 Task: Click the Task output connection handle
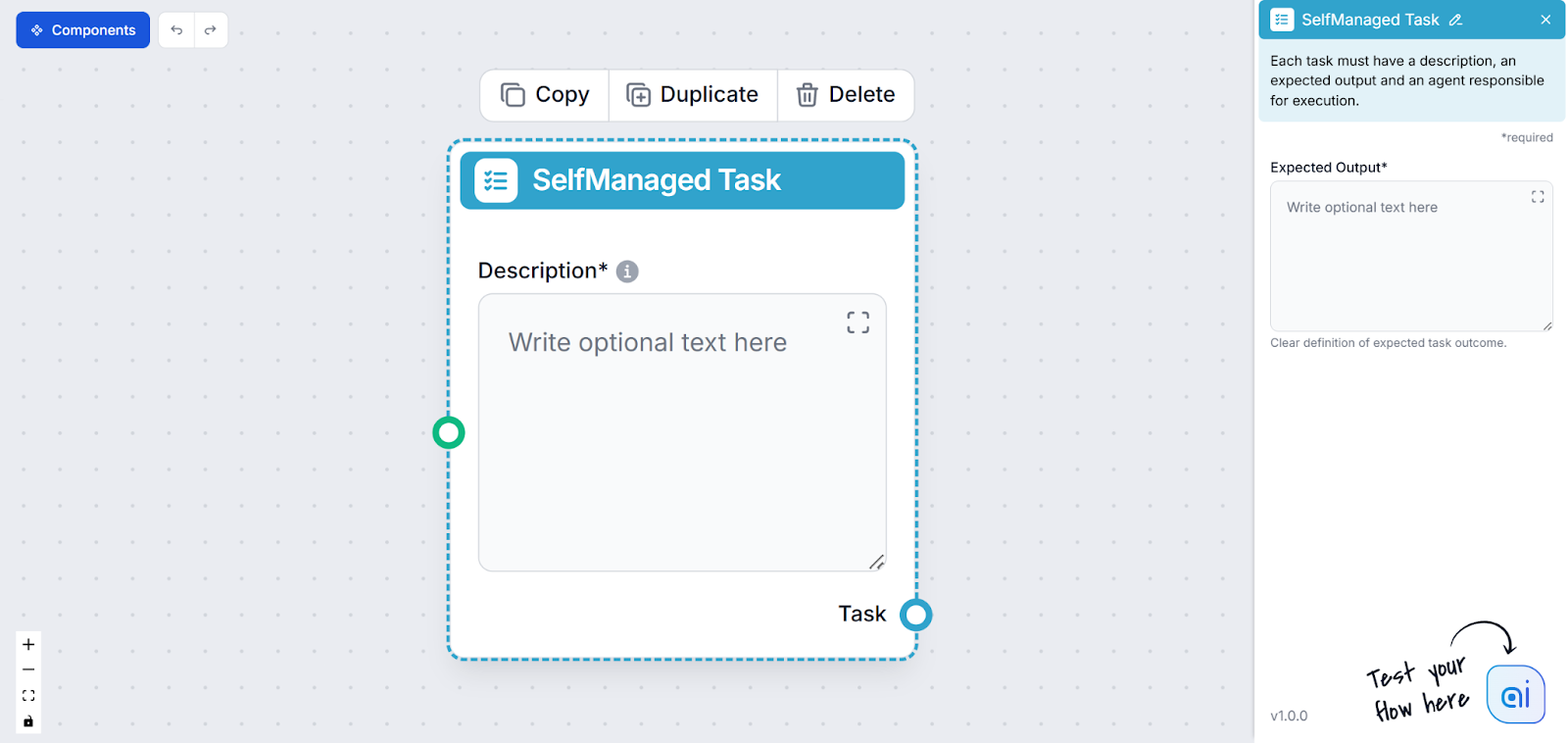(917, 614)
